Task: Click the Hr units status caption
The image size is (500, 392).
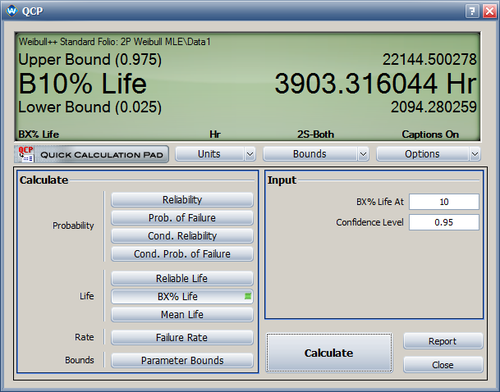Action: 215,134
